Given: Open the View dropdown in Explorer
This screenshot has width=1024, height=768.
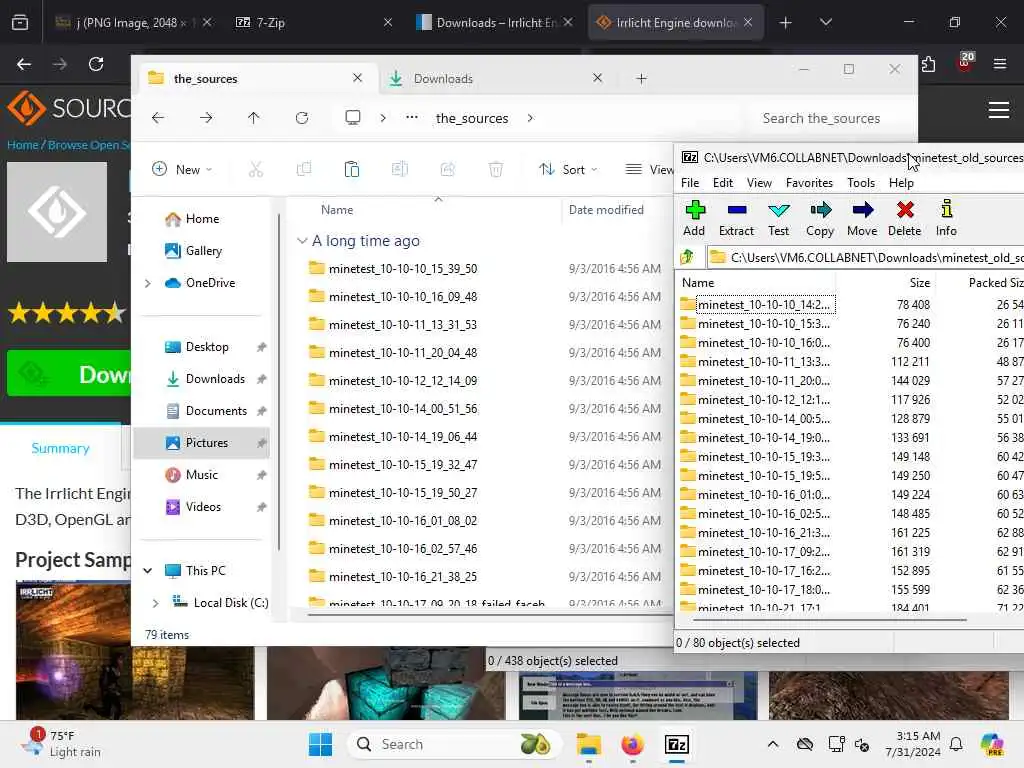Looking at the screenshot, I should tap(649, 170).
